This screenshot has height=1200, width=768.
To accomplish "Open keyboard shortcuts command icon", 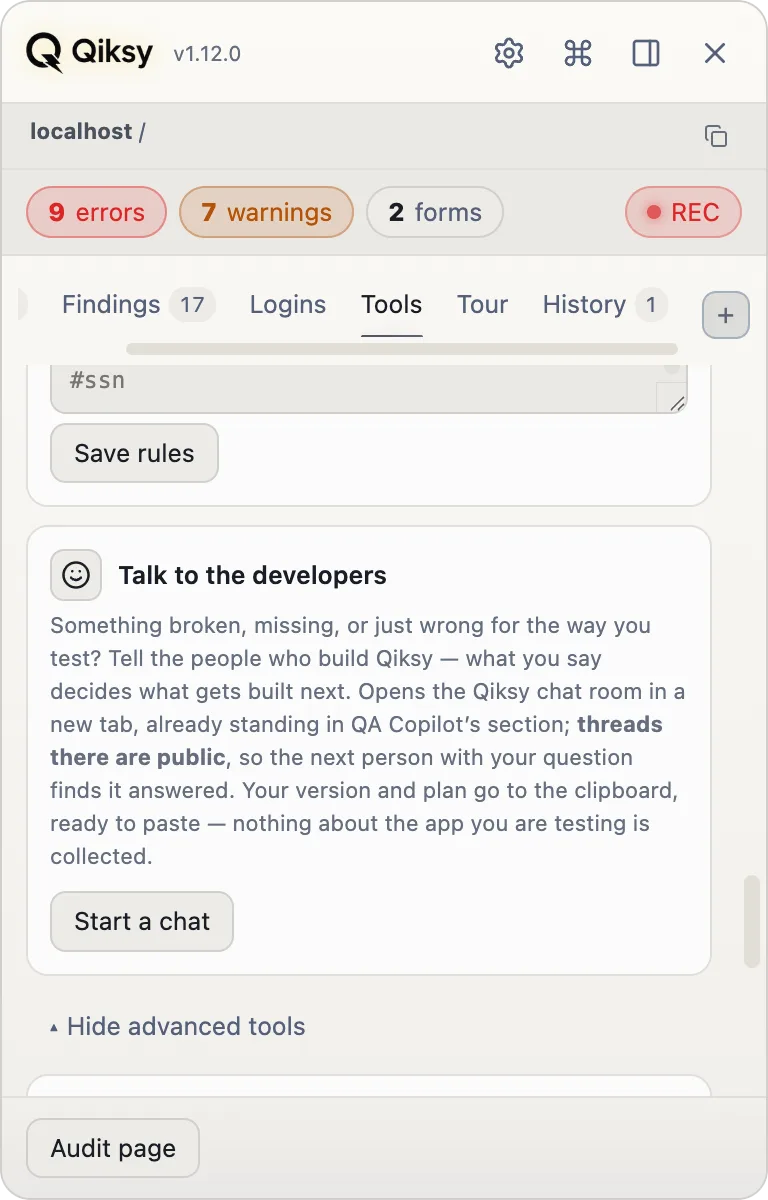I will click(x=578, y=53).
